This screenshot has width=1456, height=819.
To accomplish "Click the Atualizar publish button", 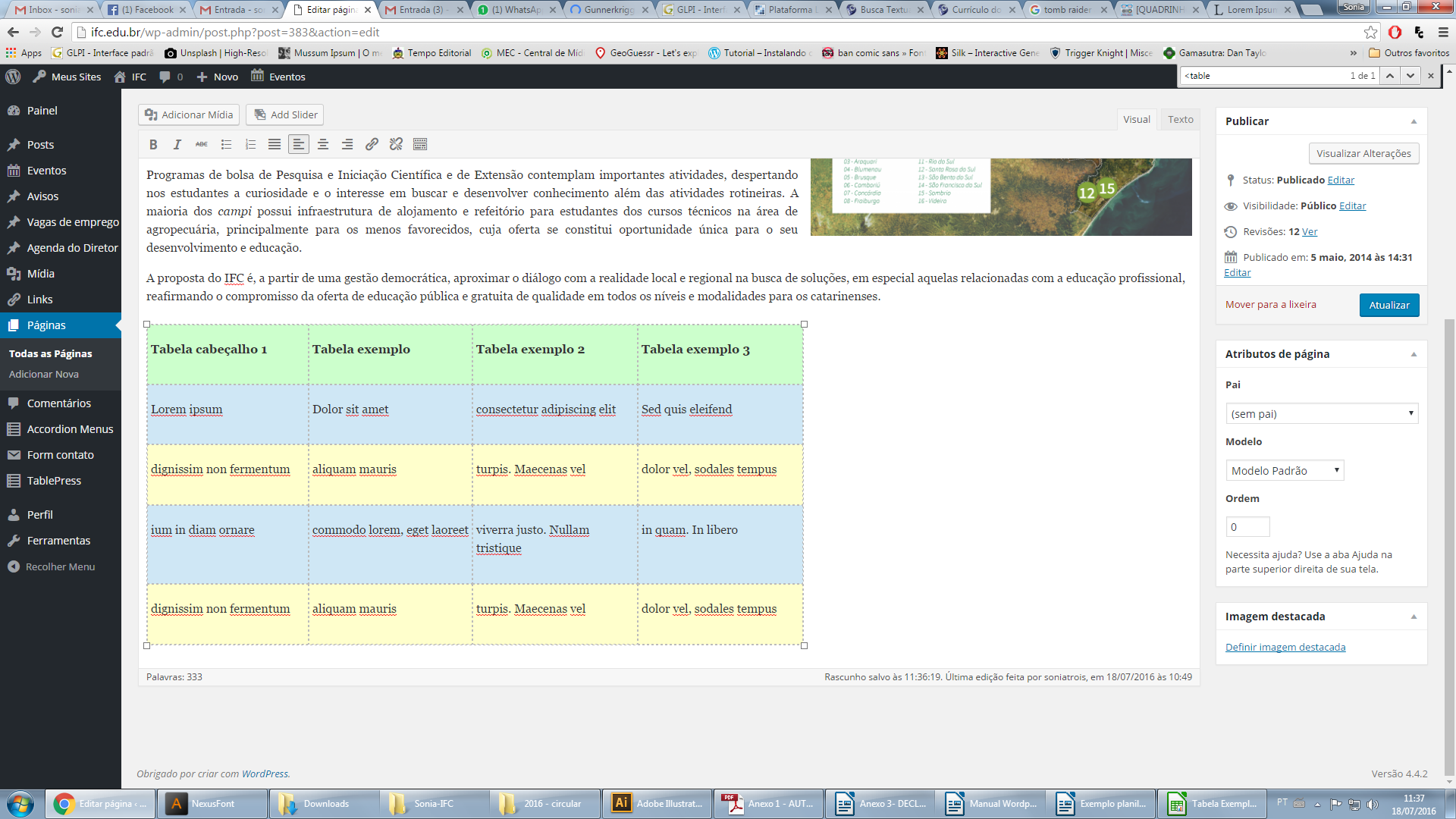I will 1389,304.
